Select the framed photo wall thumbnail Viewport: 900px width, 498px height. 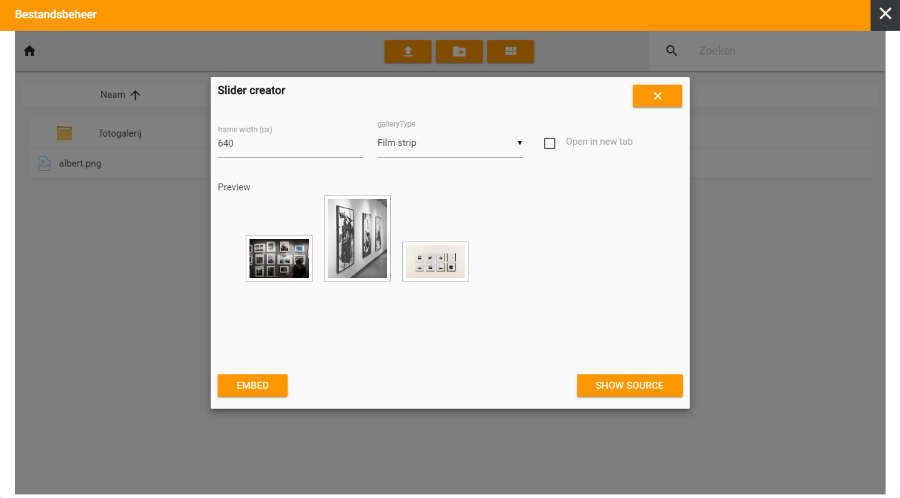tap(279, 258)
